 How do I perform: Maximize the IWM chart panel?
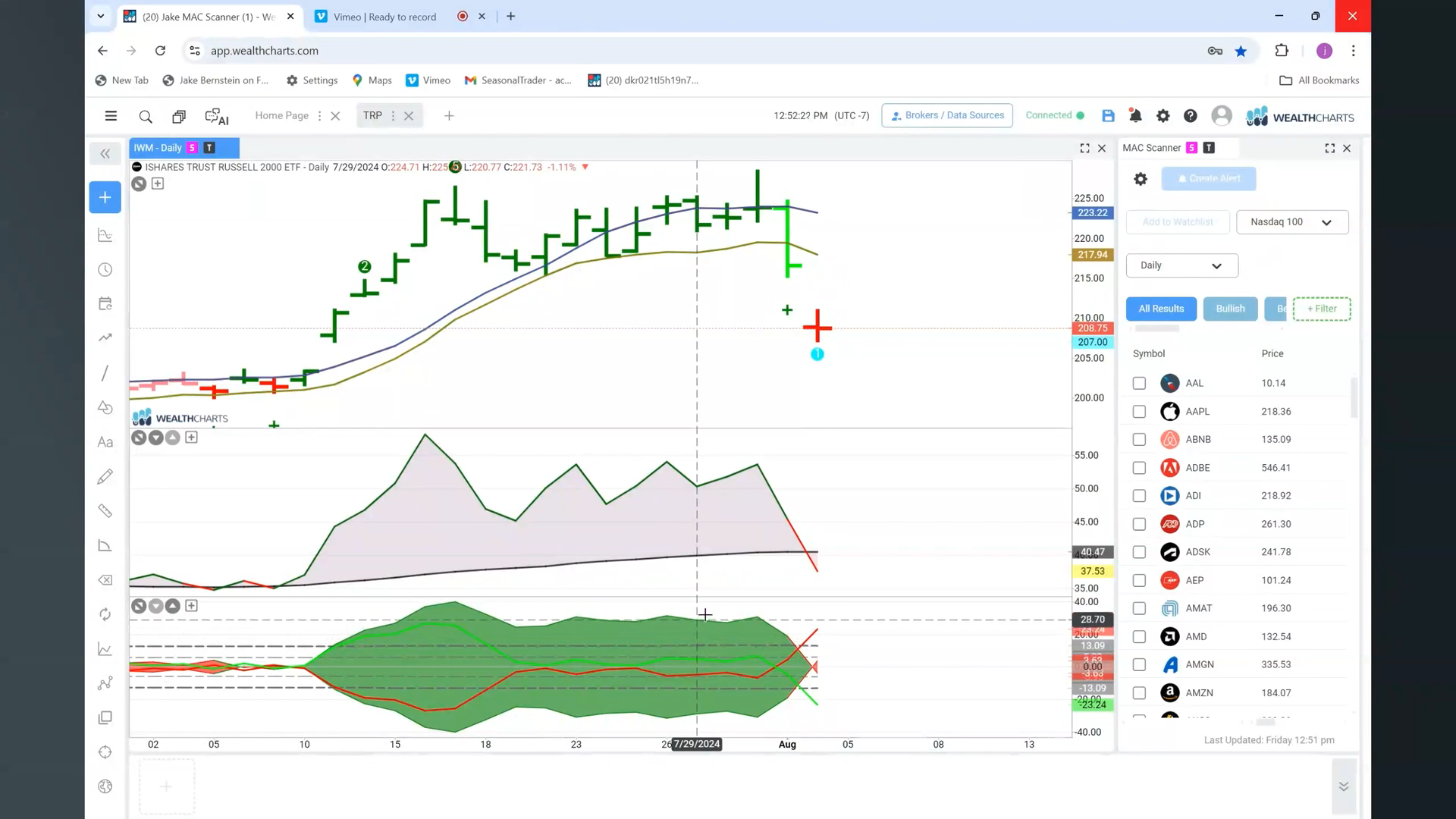pos(1085,149)
